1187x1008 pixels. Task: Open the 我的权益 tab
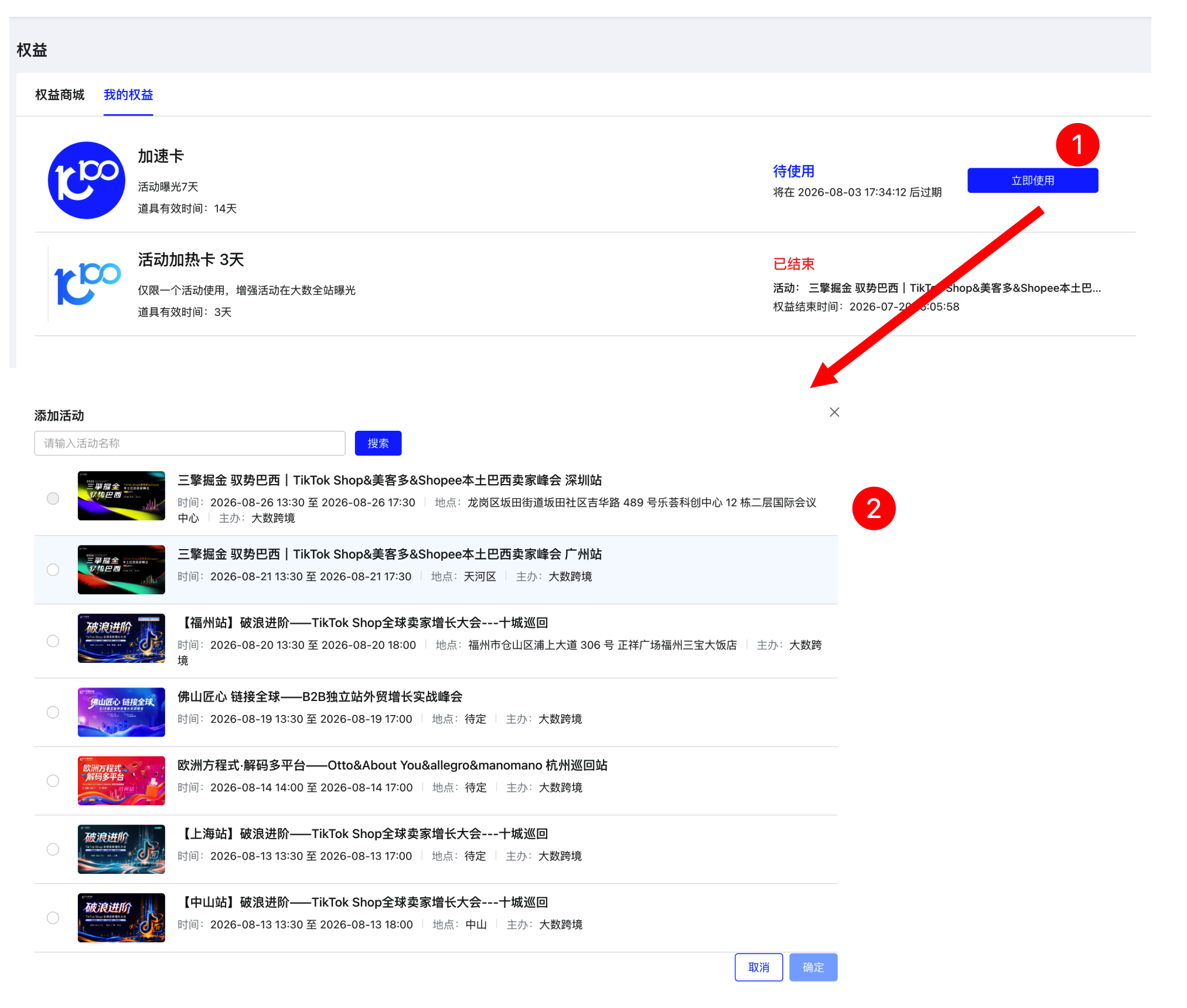tap(128, 95)
